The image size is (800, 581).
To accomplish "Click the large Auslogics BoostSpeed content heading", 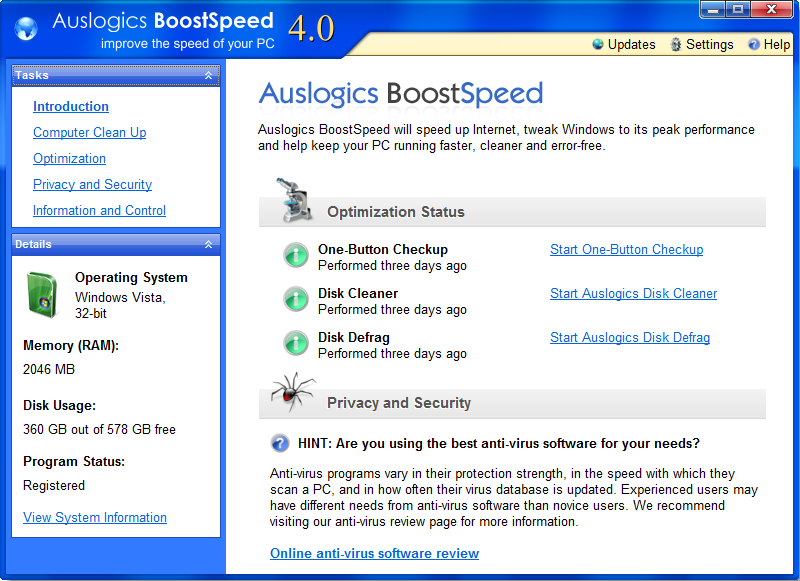I will [401, 94].
